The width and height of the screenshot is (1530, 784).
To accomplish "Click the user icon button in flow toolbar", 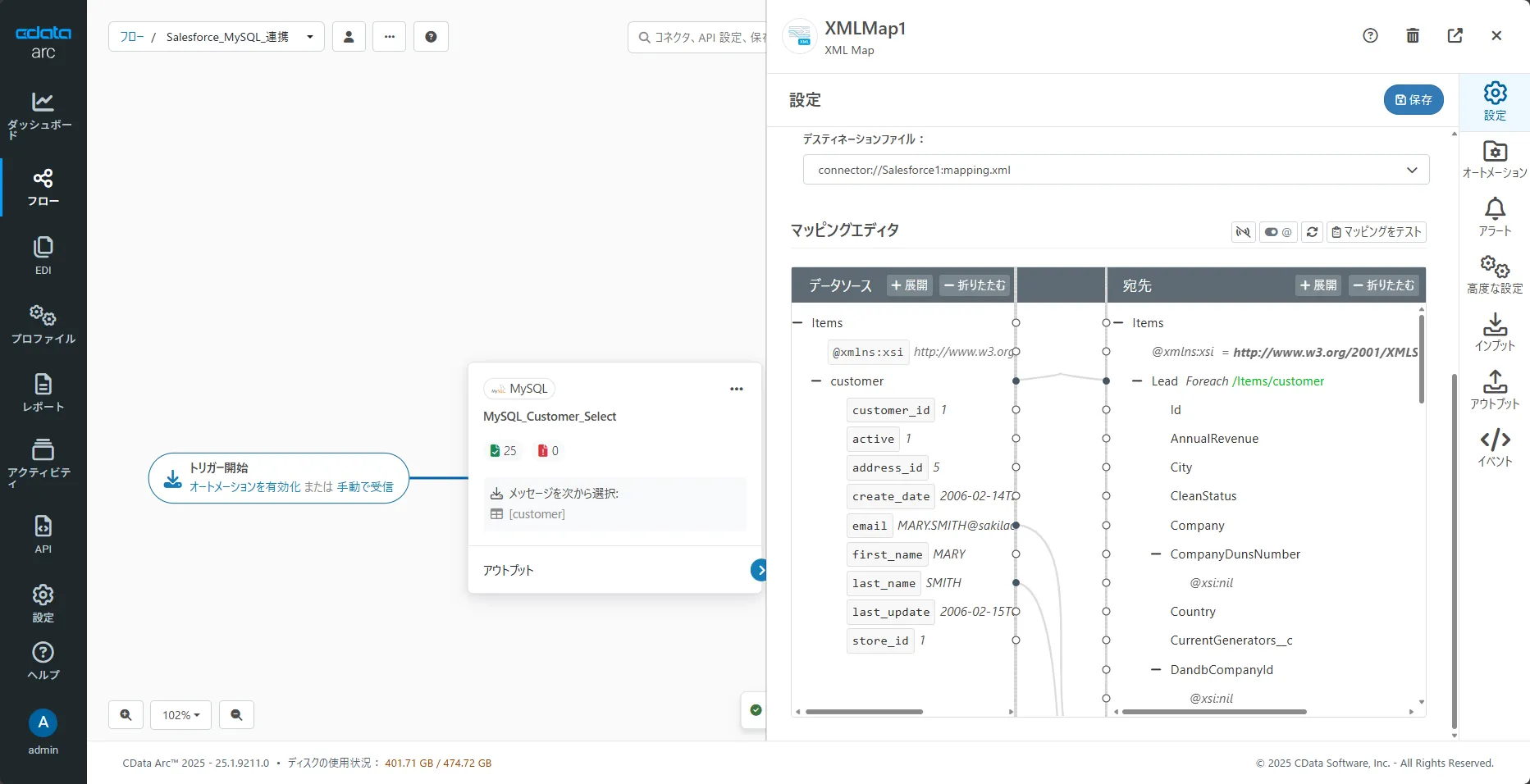I will coord(349,37).
